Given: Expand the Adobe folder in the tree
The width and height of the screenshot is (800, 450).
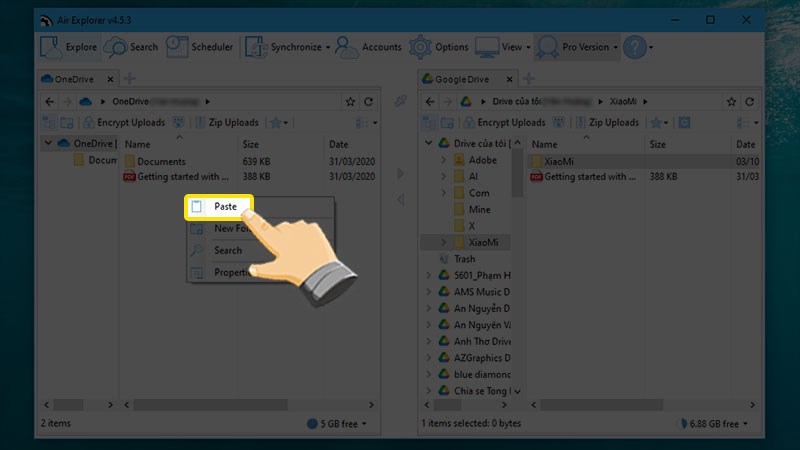Looking at the screenshot, I should (443, 160).
